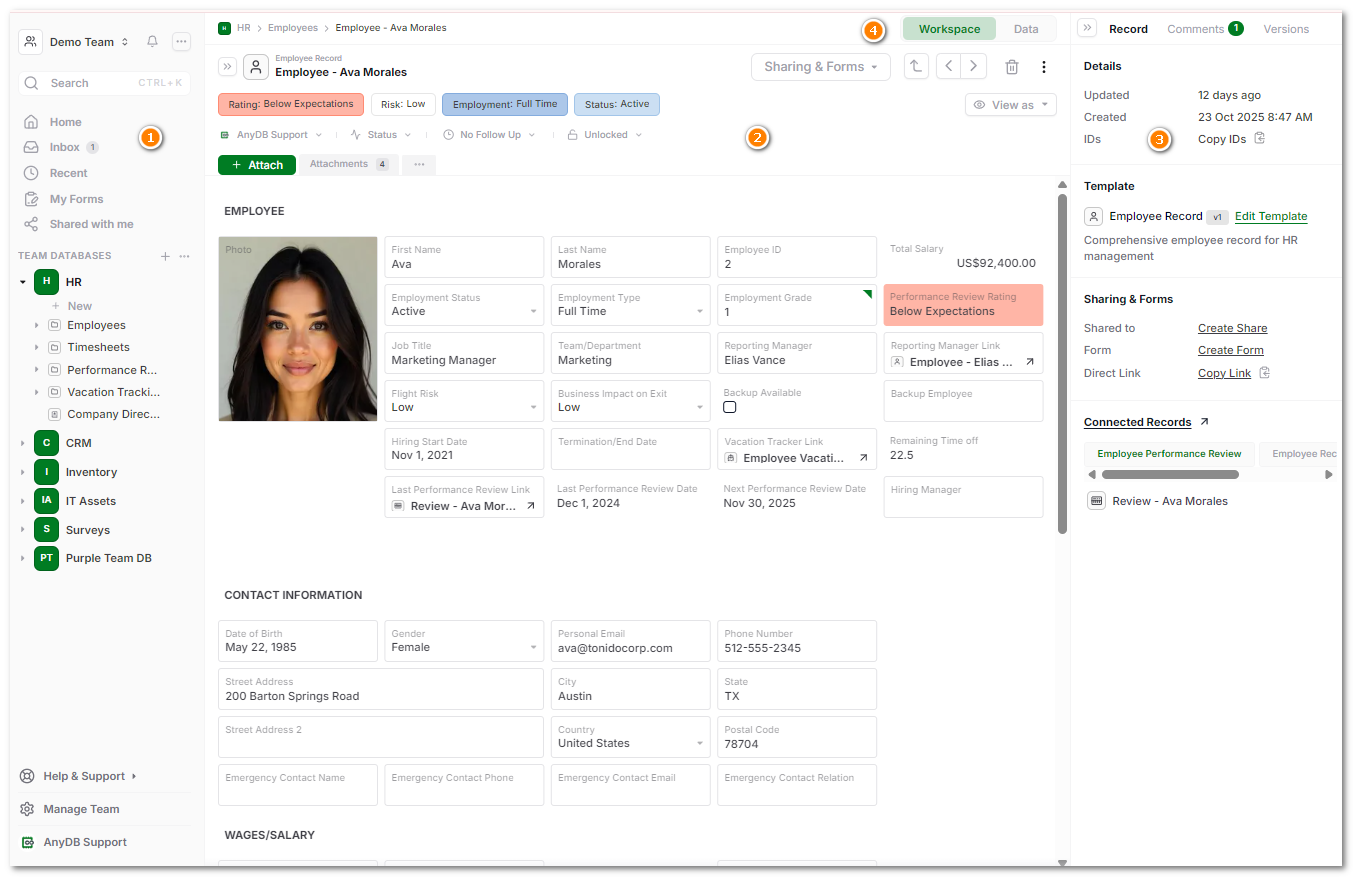Click the green Attach button
This screenshot has width=1353, height=877.
[x=256, y=165]
